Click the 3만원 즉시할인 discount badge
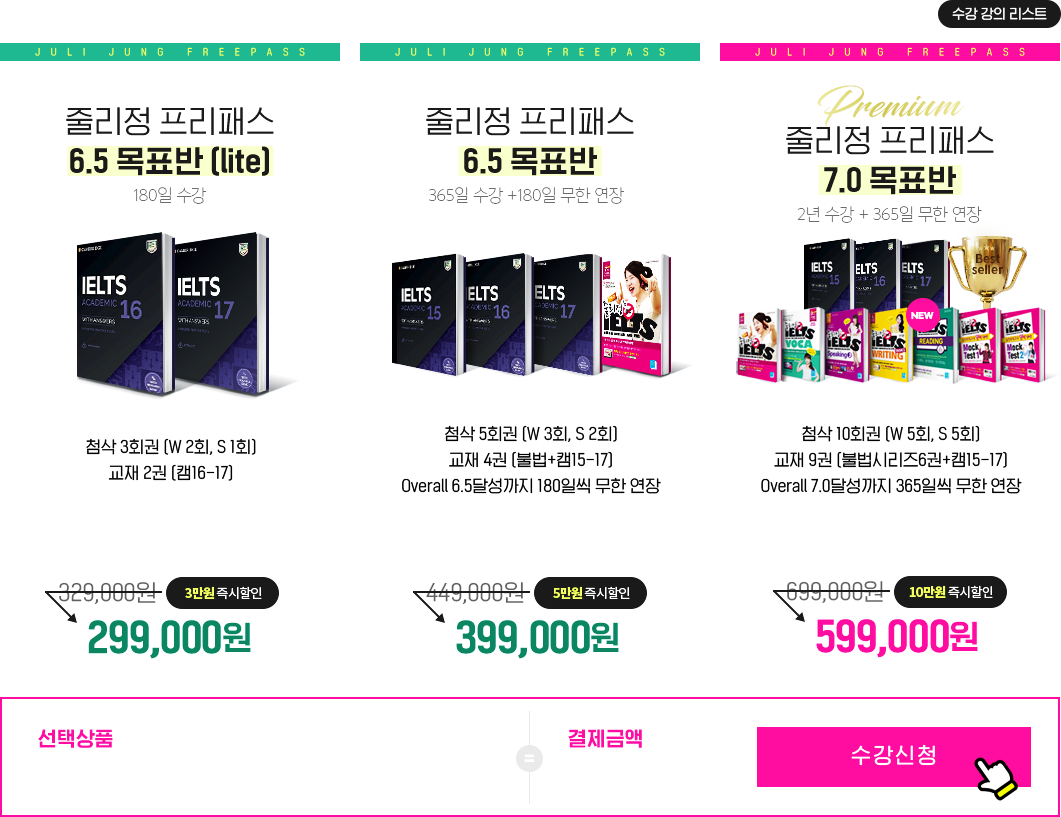This screenshot has width=1061, height=817. [223, 593]
